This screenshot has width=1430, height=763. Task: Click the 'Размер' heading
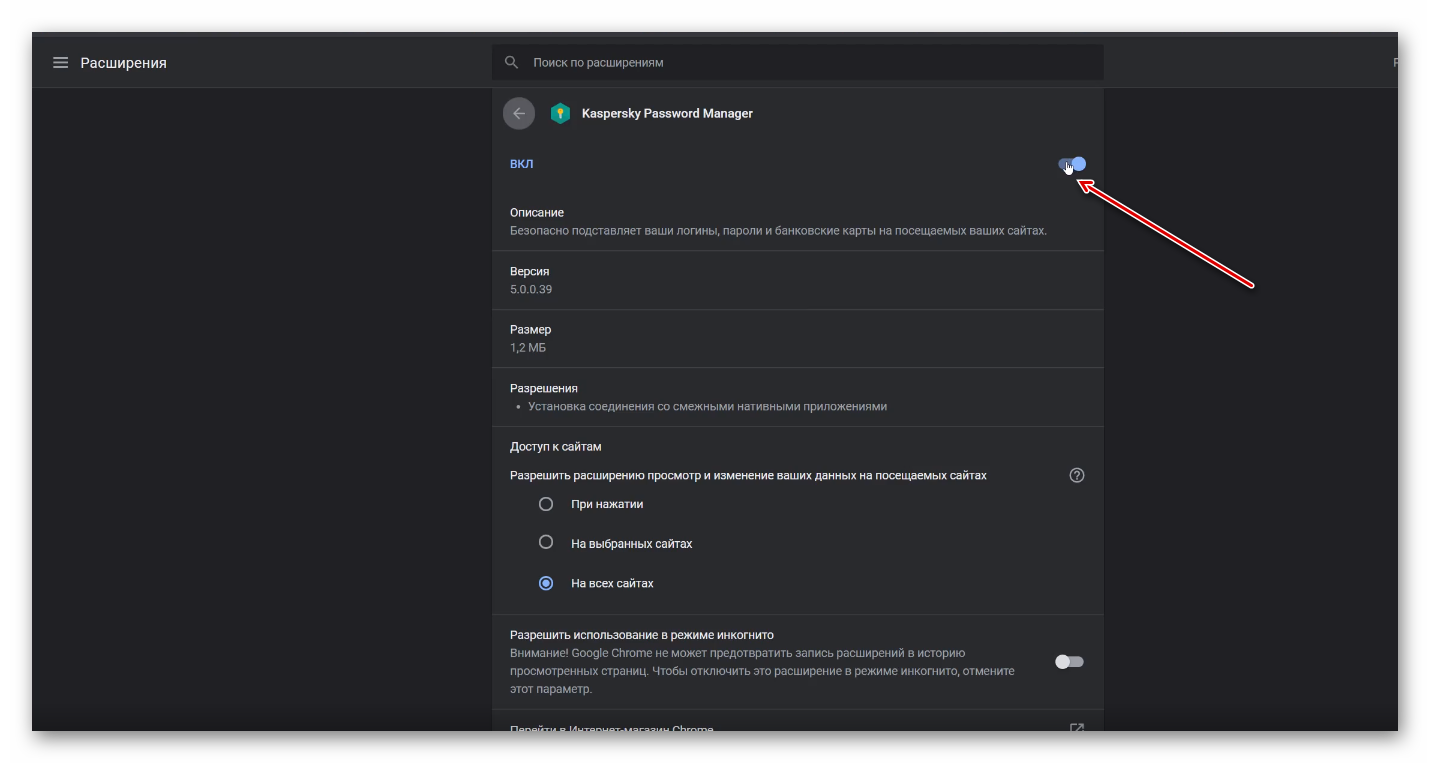click(531, 329)
